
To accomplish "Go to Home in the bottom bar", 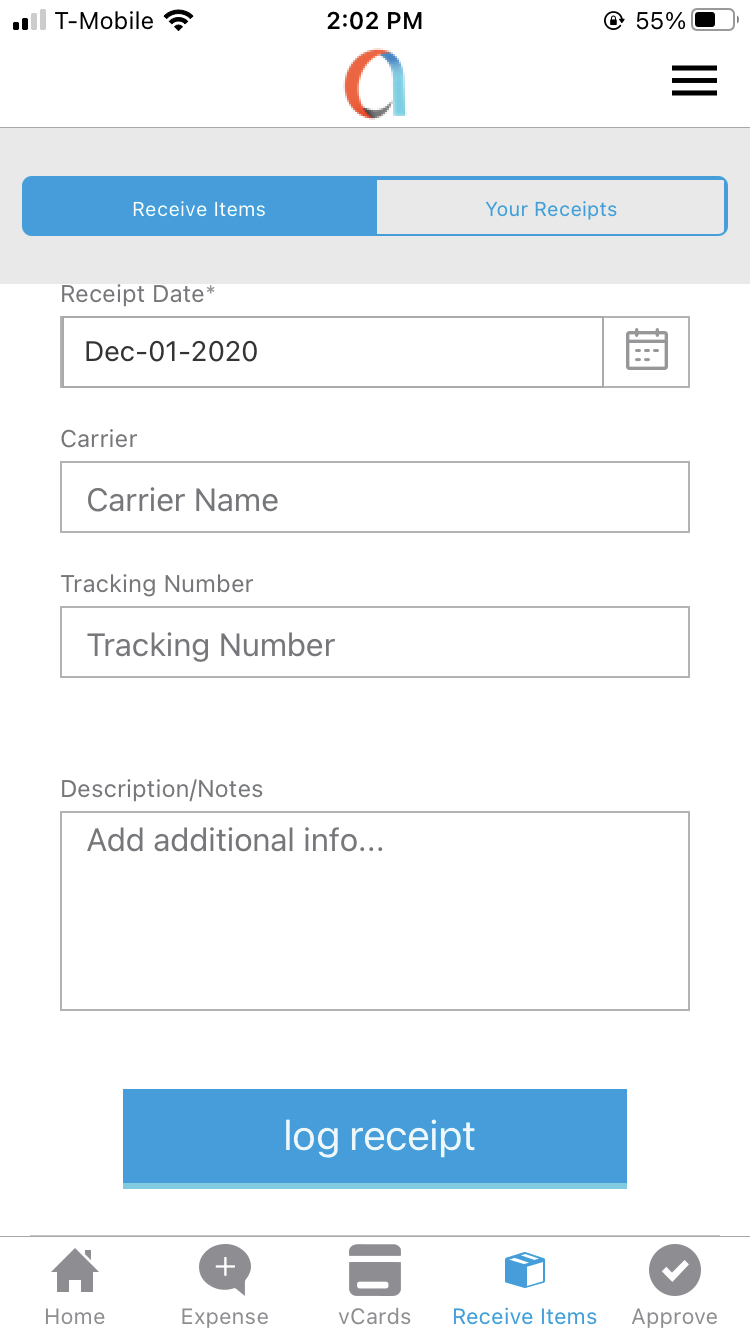I will point(75,1286).
